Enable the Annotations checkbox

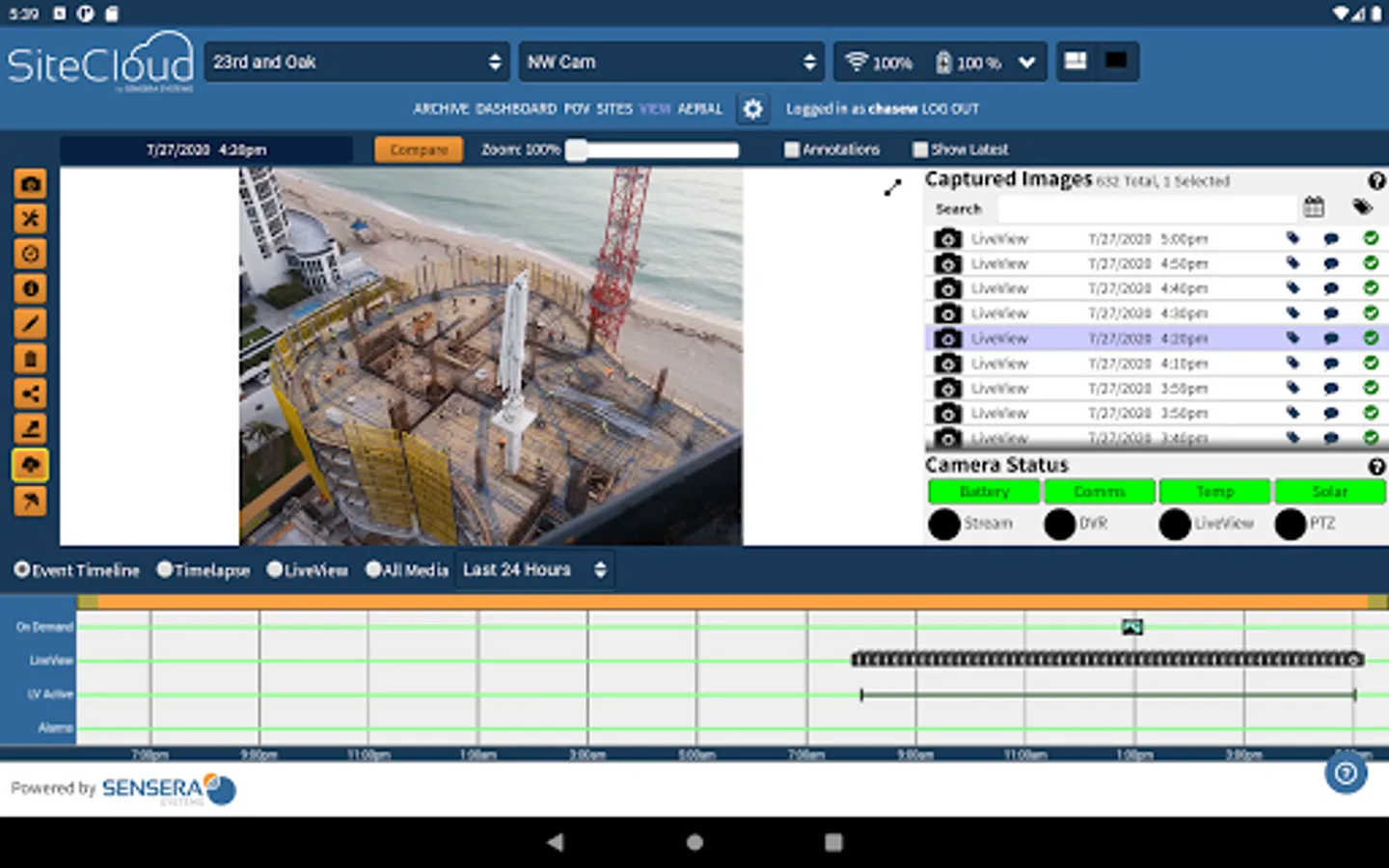[x=792, y=149]
